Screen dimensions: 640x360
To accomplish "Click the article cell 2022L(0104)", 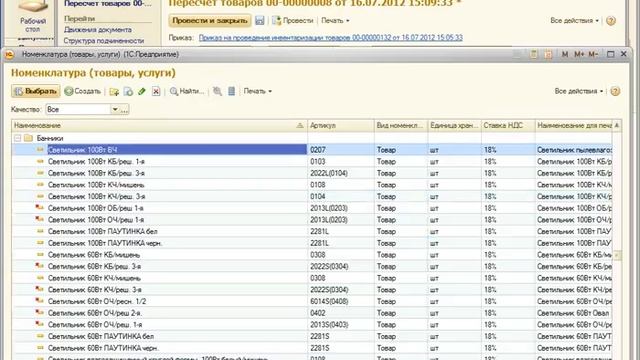I will (341, 173).
